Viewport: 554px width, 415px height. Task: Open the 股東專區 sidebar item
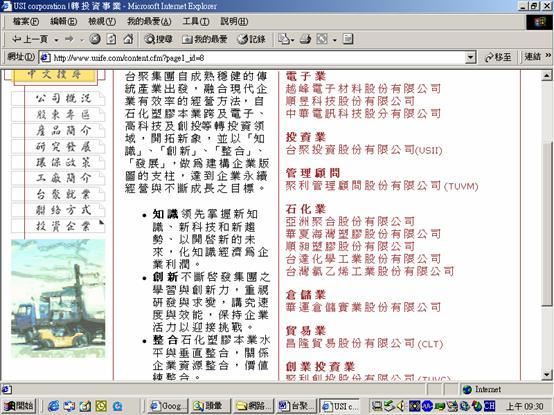tap(58, 115)
